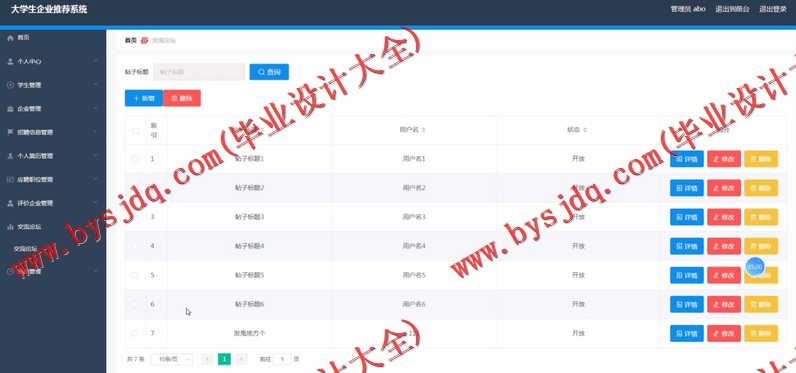Screen dimensions: 796x373
Task: Tick the checkbox for row 7
Action: coord(135,333)
